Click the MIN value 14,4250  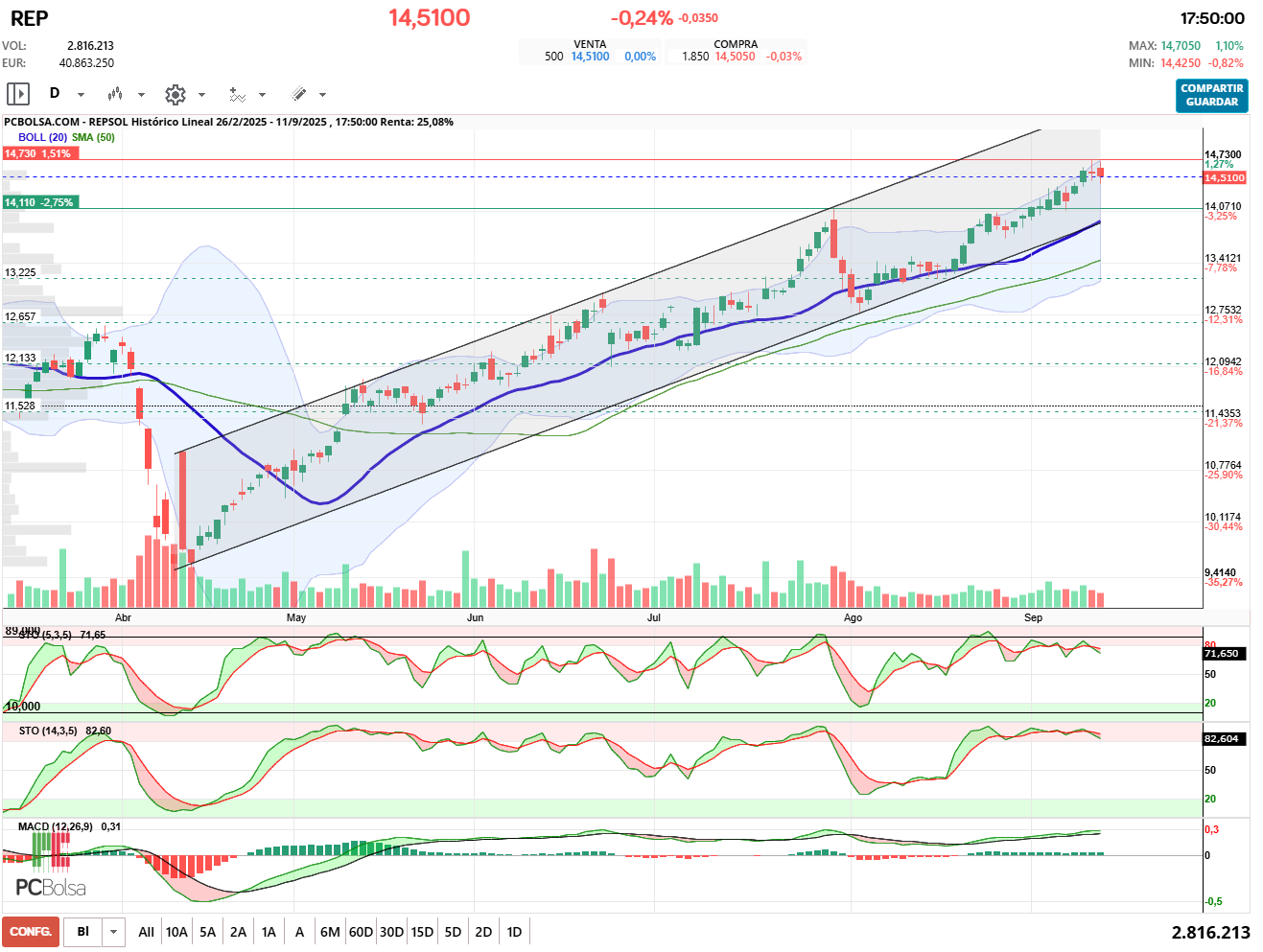pyautogui.click(x=1181, y=63)
